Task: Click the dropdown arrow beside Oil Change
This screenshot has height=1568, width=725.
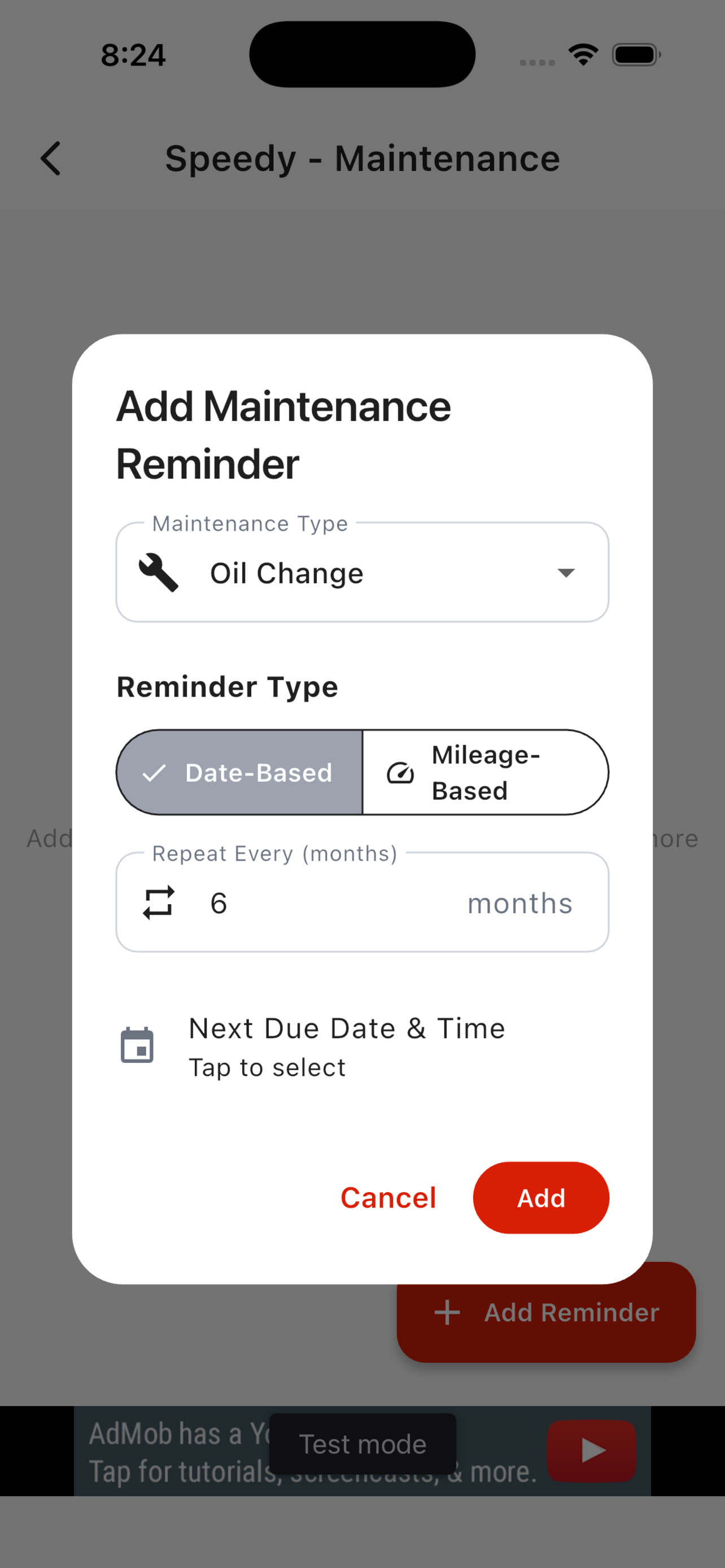Action: click(x=566, y=573)
